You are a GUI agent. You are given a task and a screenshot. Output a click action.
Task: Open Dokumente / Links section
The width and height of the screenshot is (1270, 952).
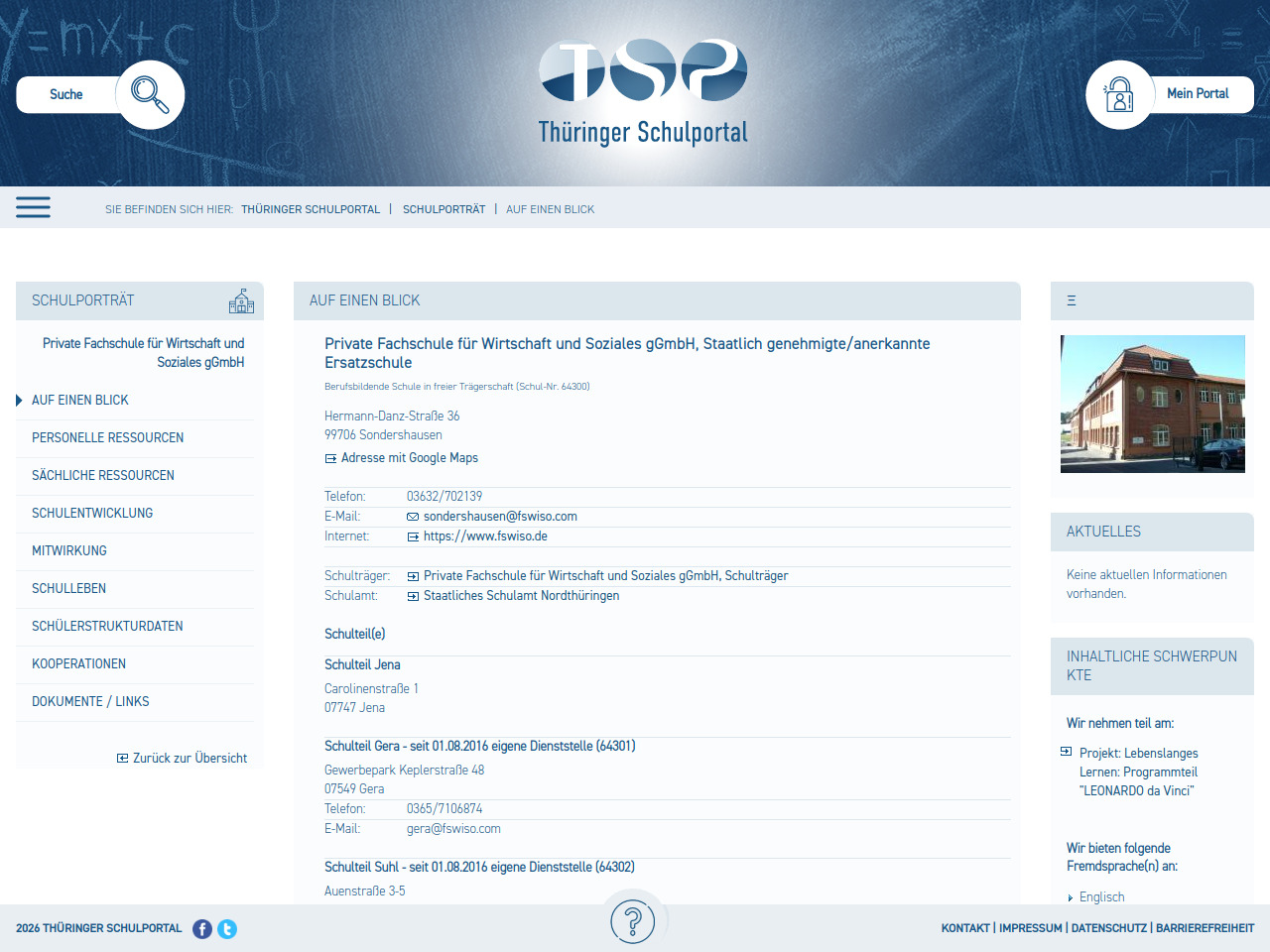click(90, 701)
